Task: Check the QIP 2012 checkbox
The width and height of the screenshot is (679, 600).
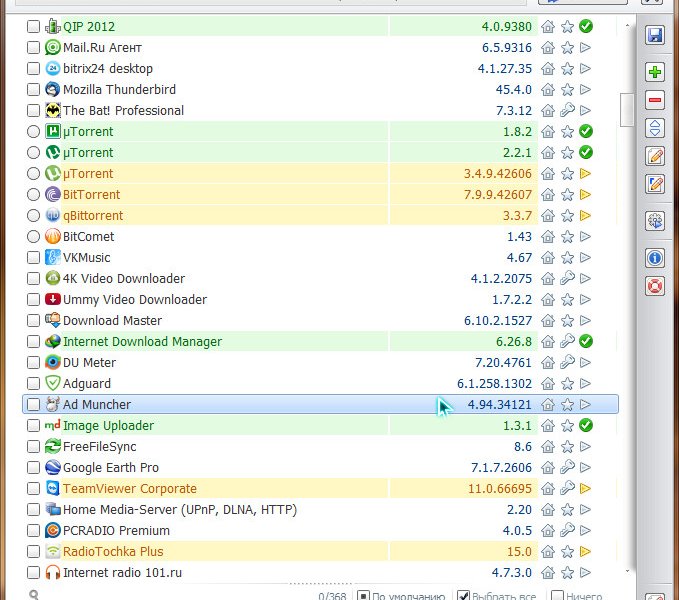Action: tap(33, 26)
